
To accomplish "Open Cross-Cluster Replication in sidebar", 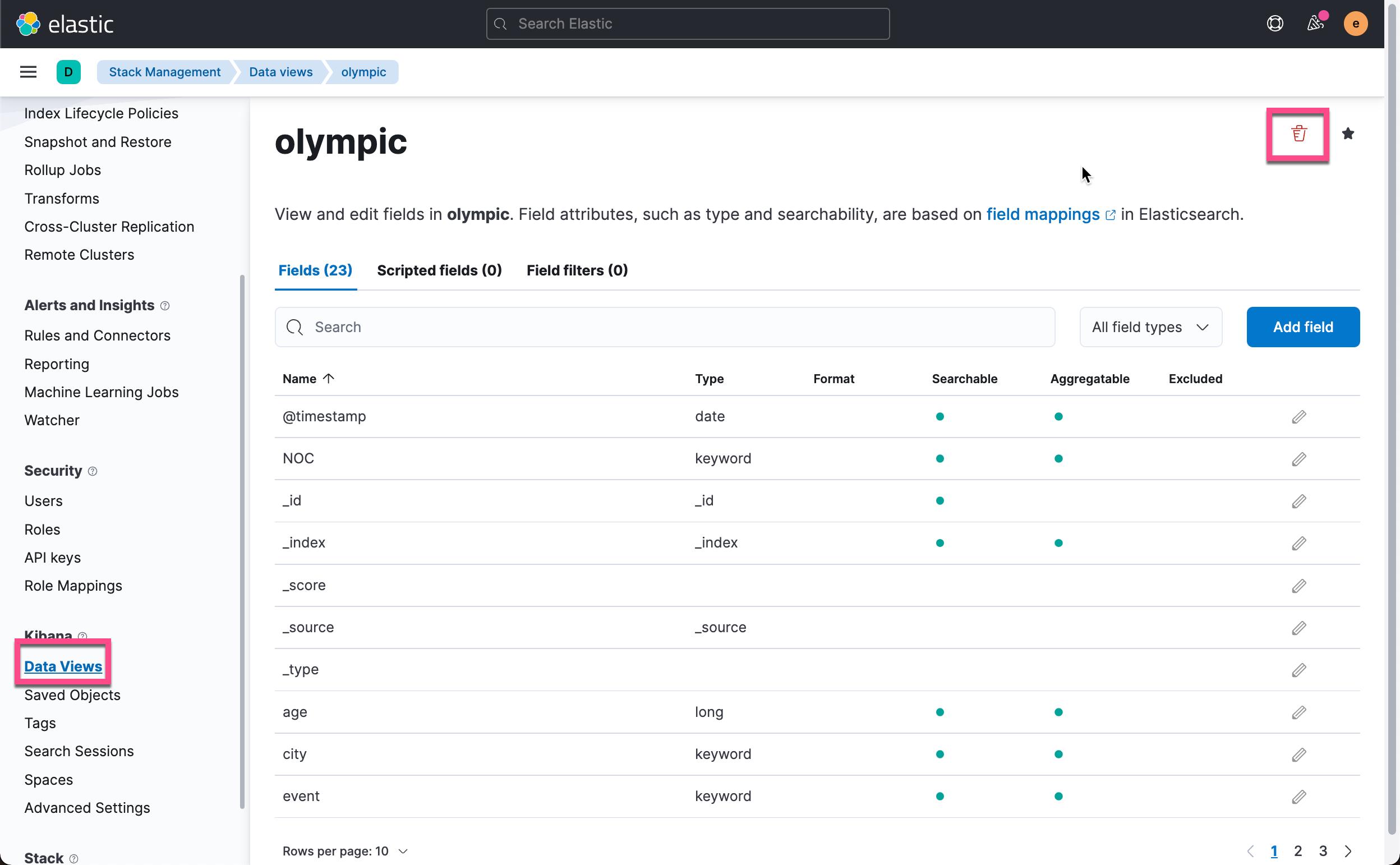I will click(x=109, y=227).
